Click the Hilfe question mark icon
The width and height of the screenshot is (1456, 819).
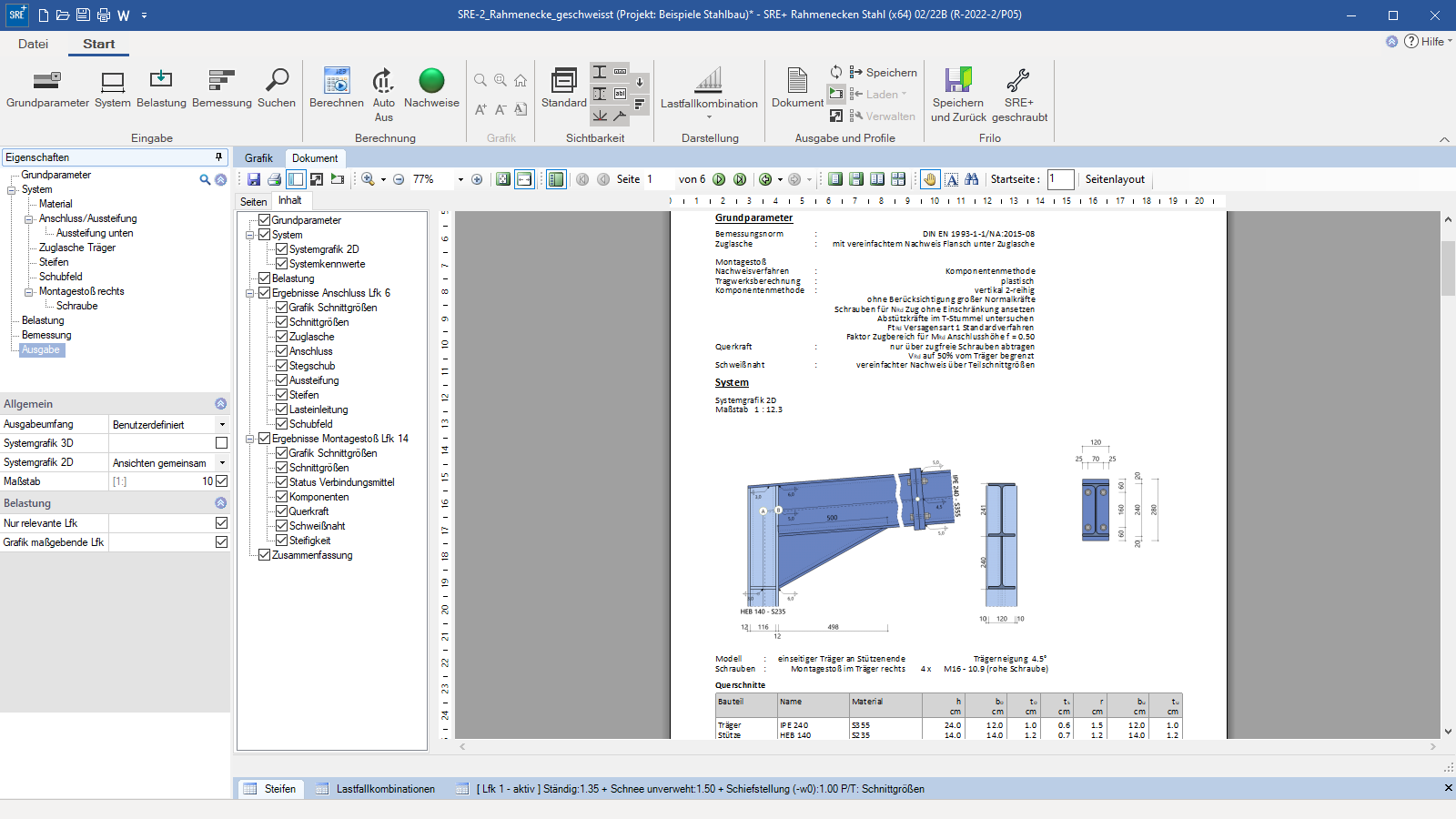(1411, 41)
